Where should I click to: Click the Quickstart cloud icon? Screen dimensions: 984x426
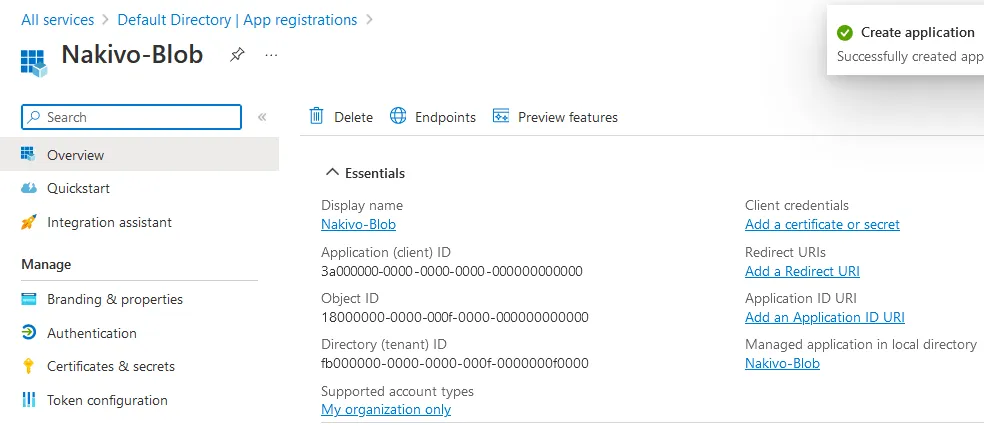tap(29, 189)
